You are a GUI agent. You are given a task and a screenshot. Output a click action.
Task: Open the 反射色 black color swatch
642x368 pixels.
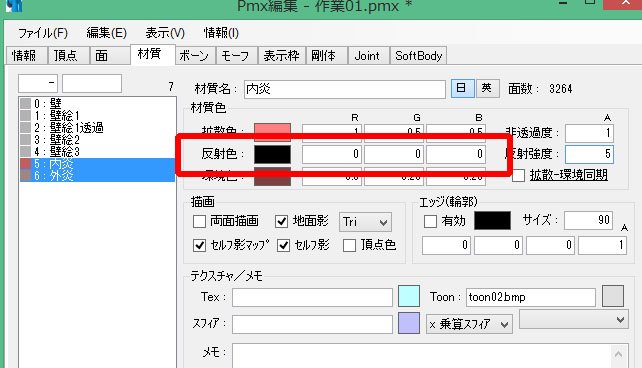(272, 154)
